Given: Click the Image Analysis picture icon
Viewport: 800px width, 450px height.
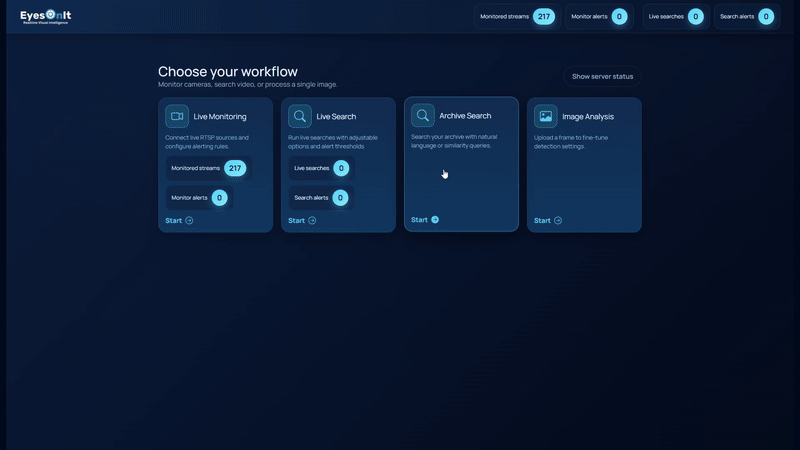Looking at the screenshot, I should point(546,116).
